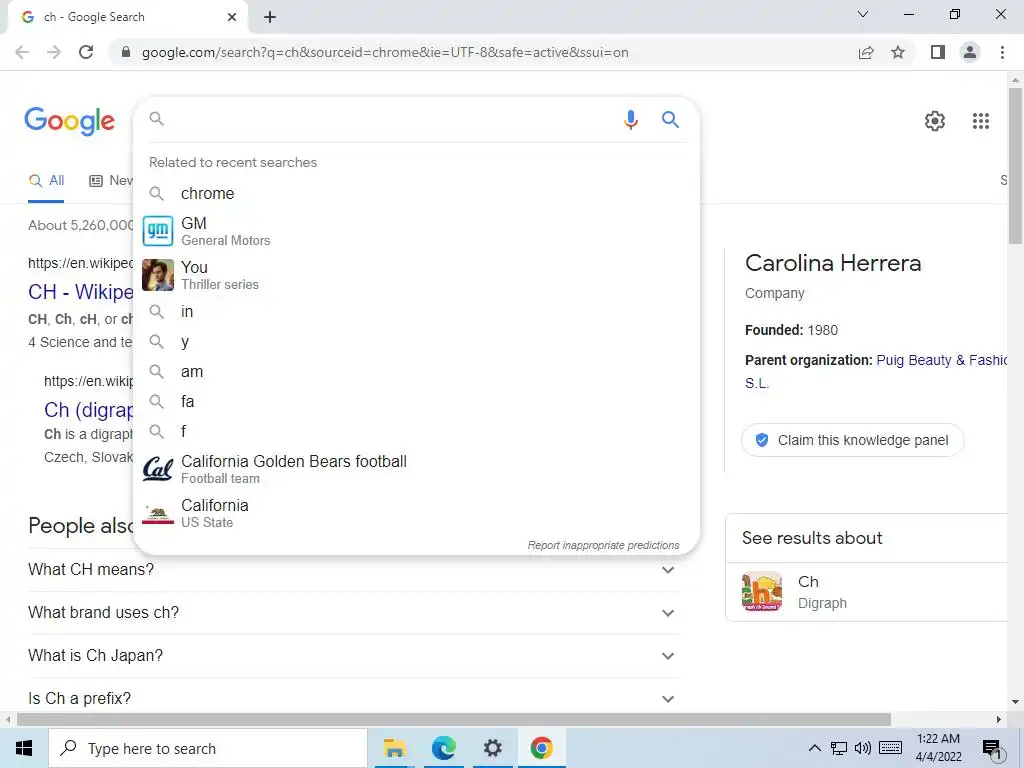Reload the page
Image resolution: width=1024 pixels, height=768 pixels.
pyautogui.click(x=86, y=52)
